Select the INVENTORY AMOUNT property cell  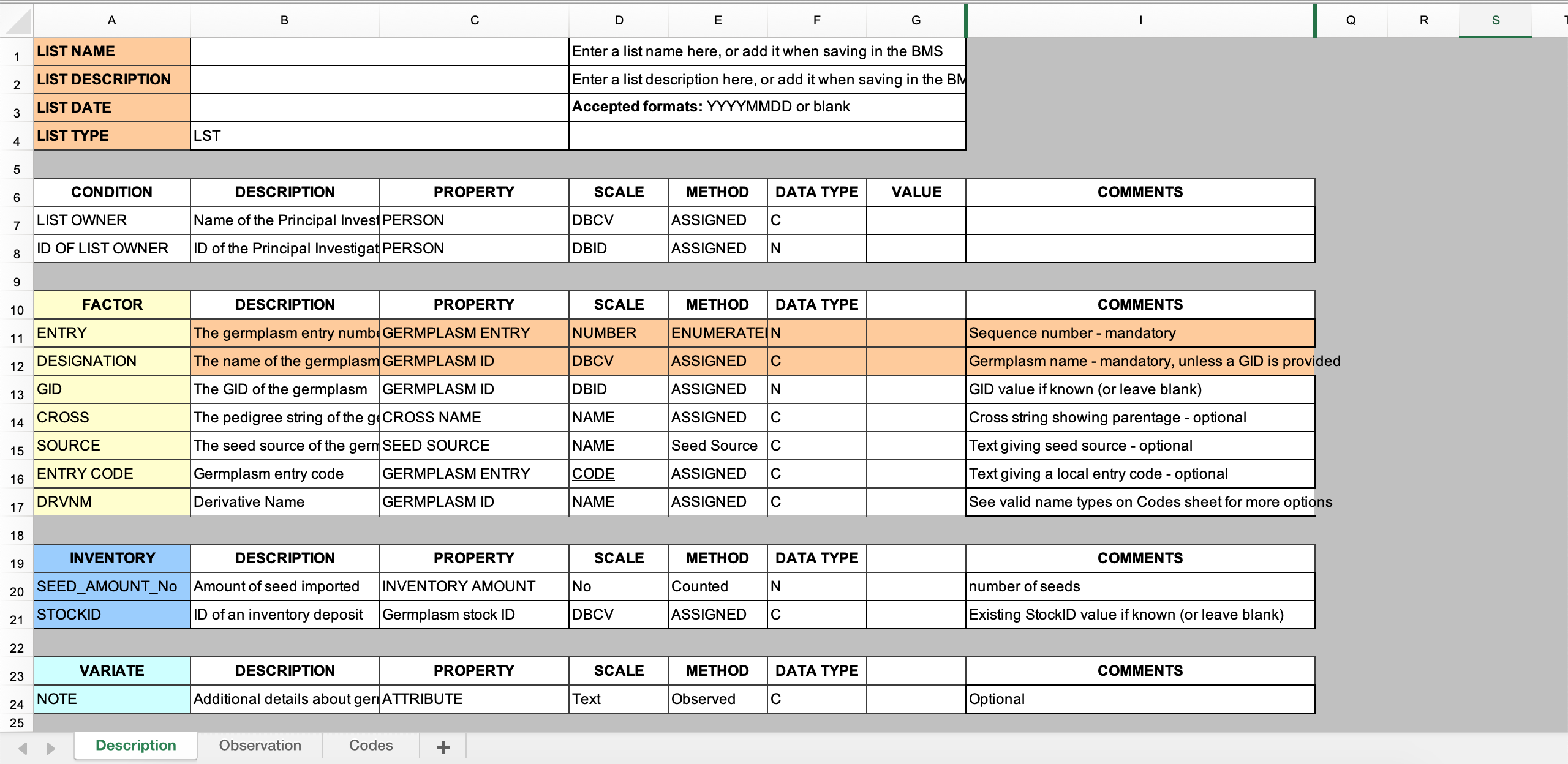pos(474,586)
